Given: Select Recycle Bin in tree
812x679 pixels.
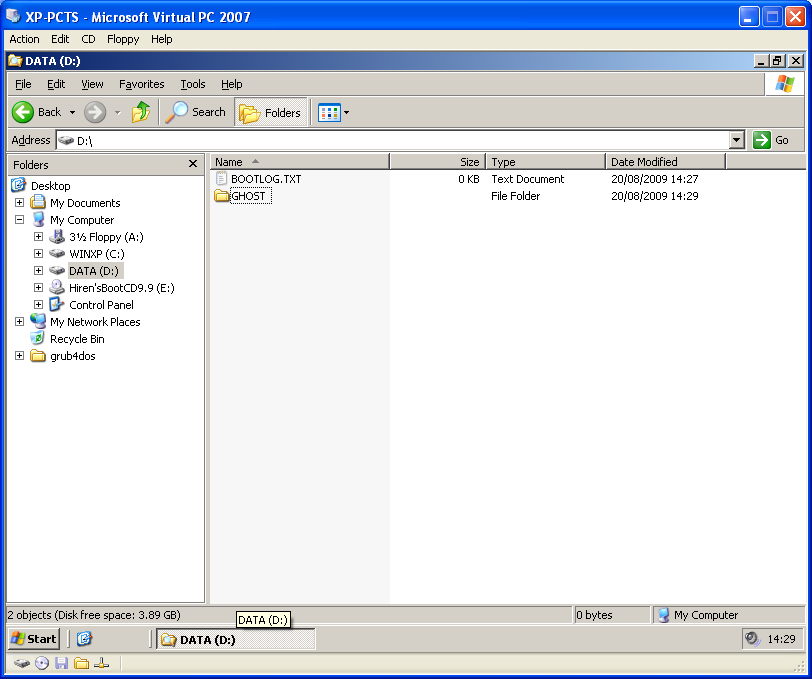Looking at the screenshot, I should 77,339.
